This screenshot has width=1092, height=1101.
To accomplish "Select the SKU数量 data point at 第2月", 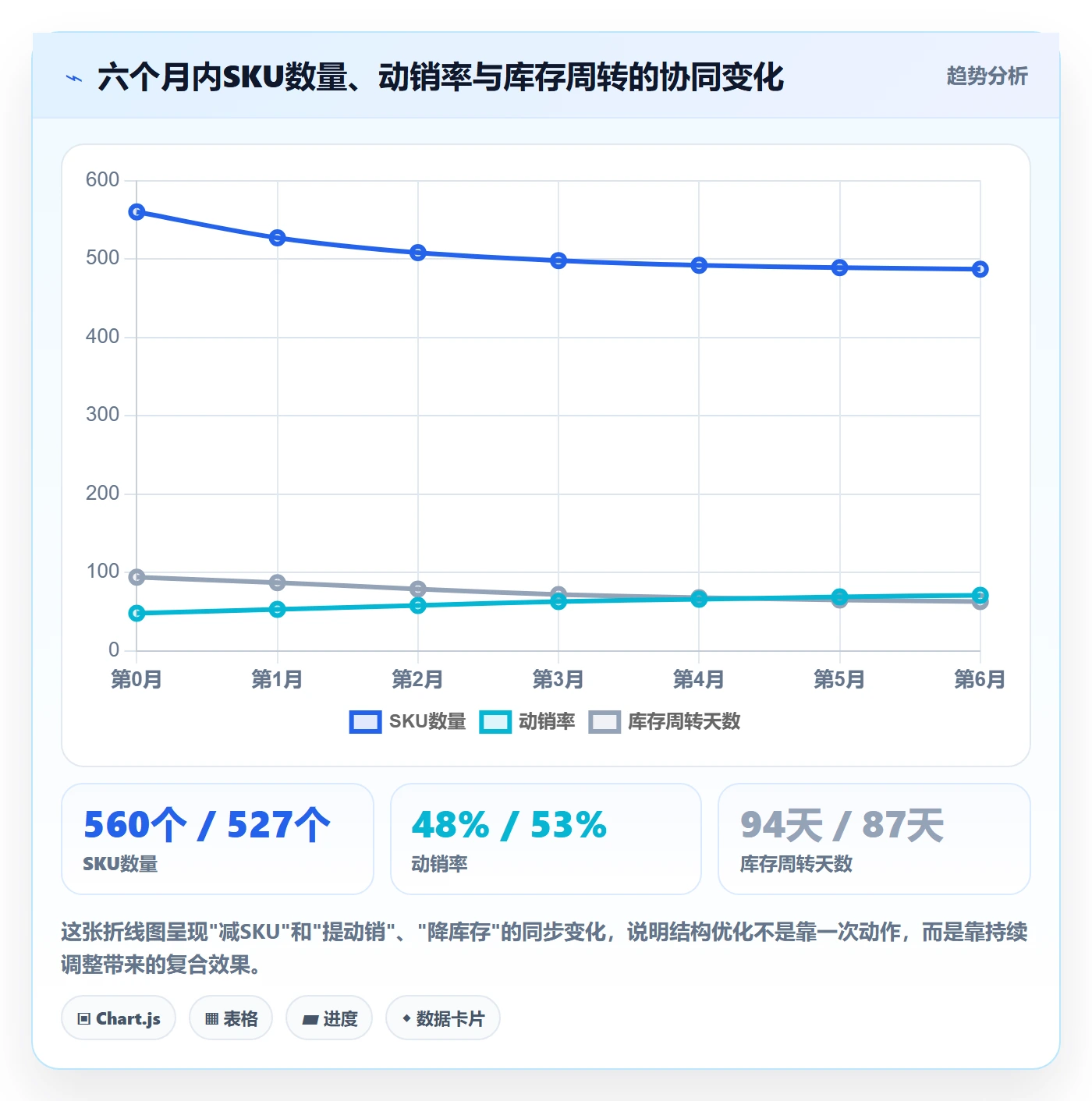I will [418, 253].
